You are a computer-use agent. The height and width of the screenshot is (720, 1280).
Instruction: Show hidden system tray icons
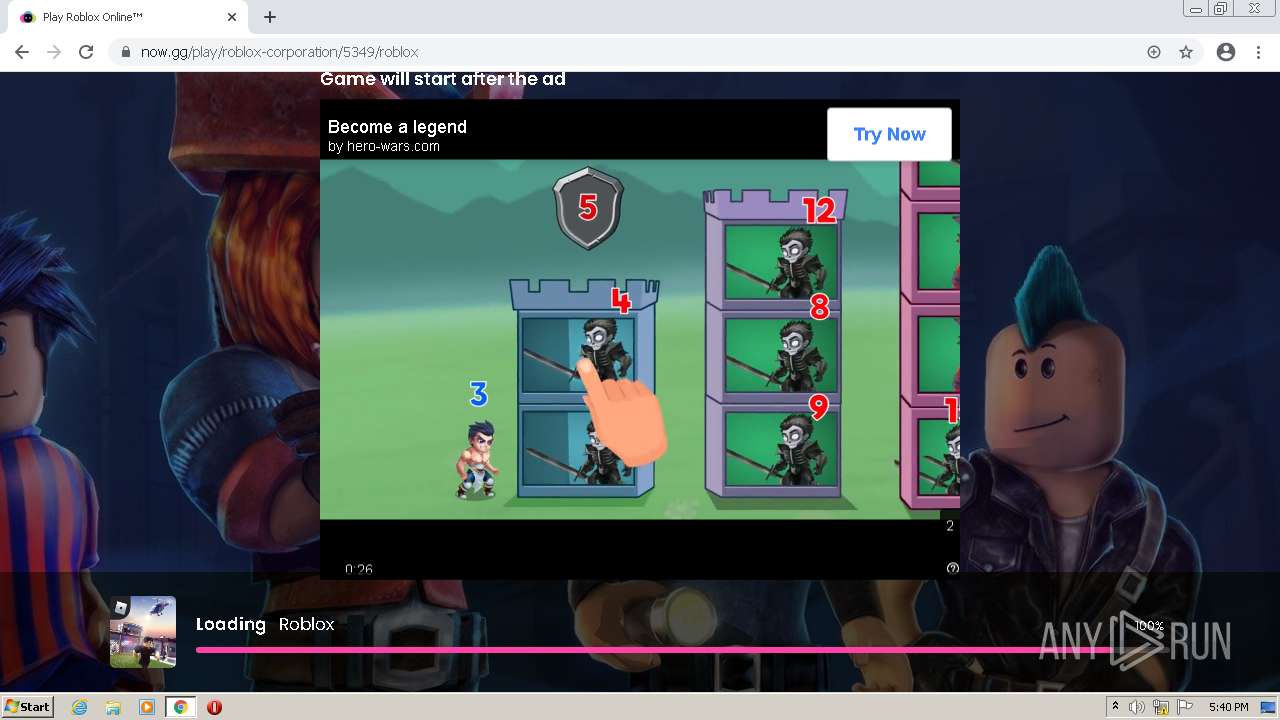click(1115, 707)
